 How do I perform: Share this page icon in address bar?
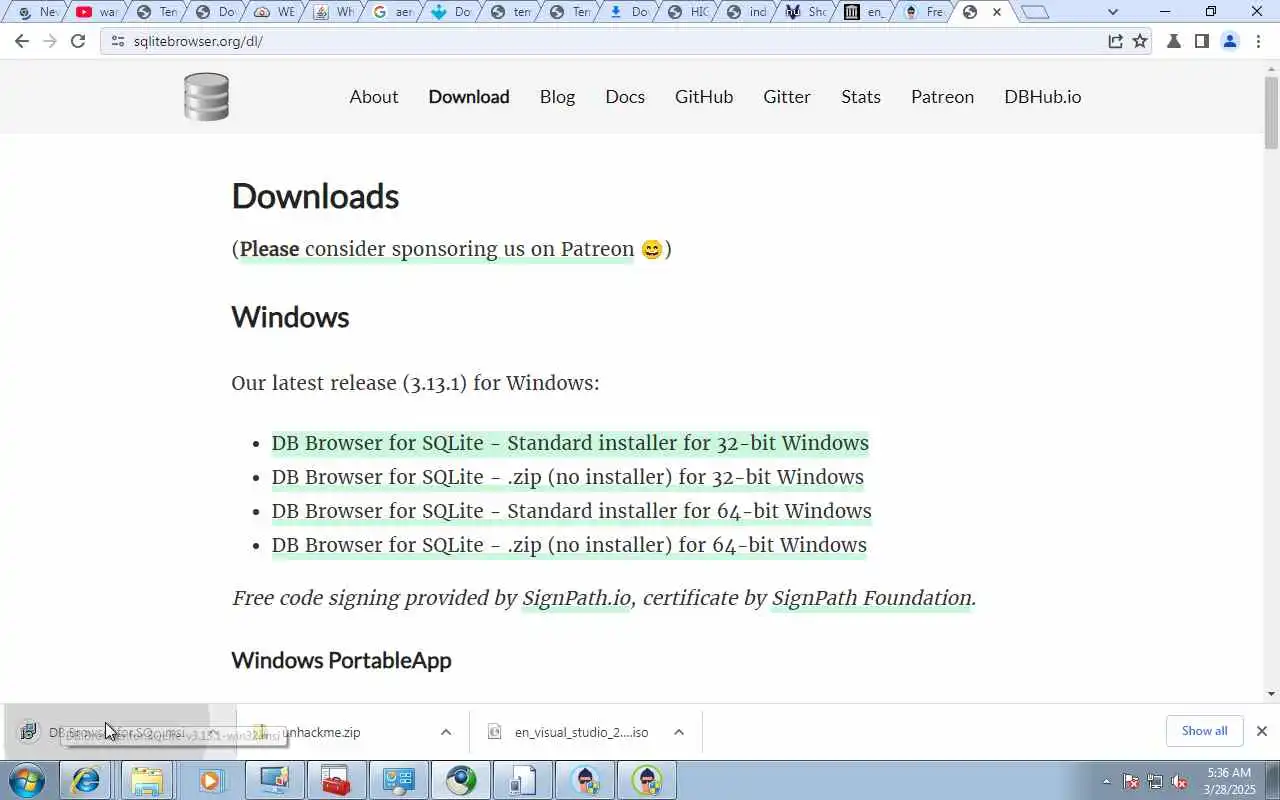[x=1115, y=41]
